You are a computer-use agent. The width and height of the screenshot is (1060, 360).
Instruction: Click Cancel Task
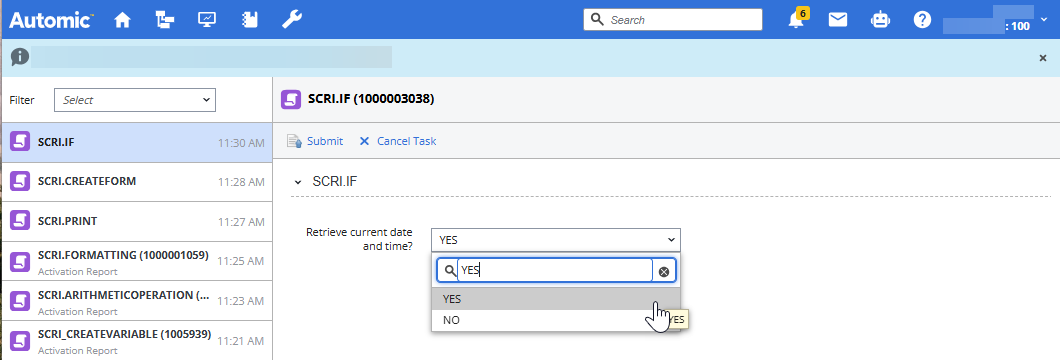[x=398, y=141]
